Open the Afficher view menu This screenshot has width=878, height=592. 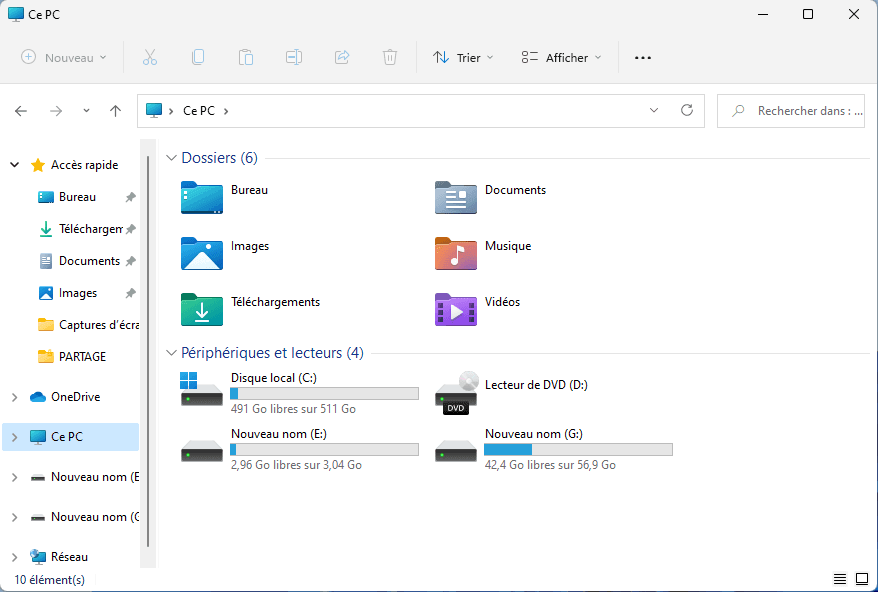562,57
